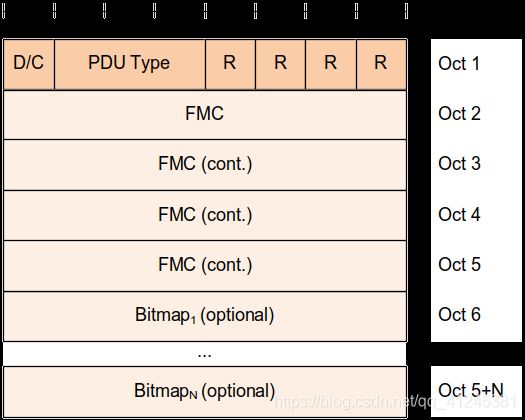Select the Bitmap1 (optional) row

click(x=205, y=317)
